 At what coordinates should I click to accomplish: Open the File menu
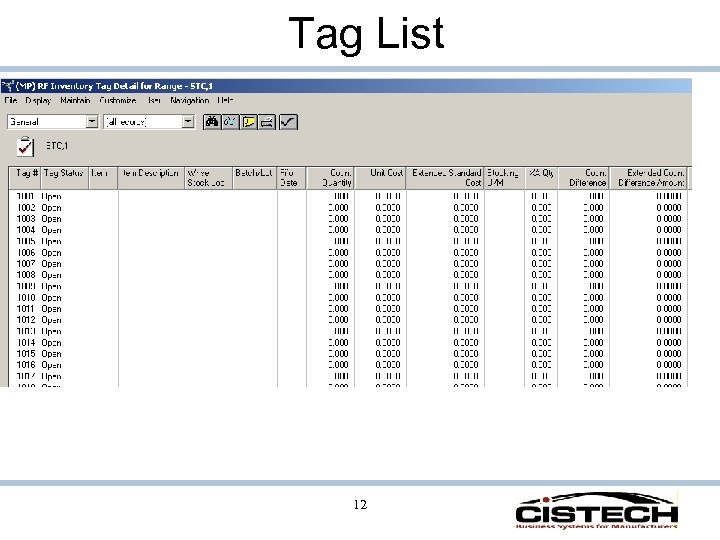[11, 100]
